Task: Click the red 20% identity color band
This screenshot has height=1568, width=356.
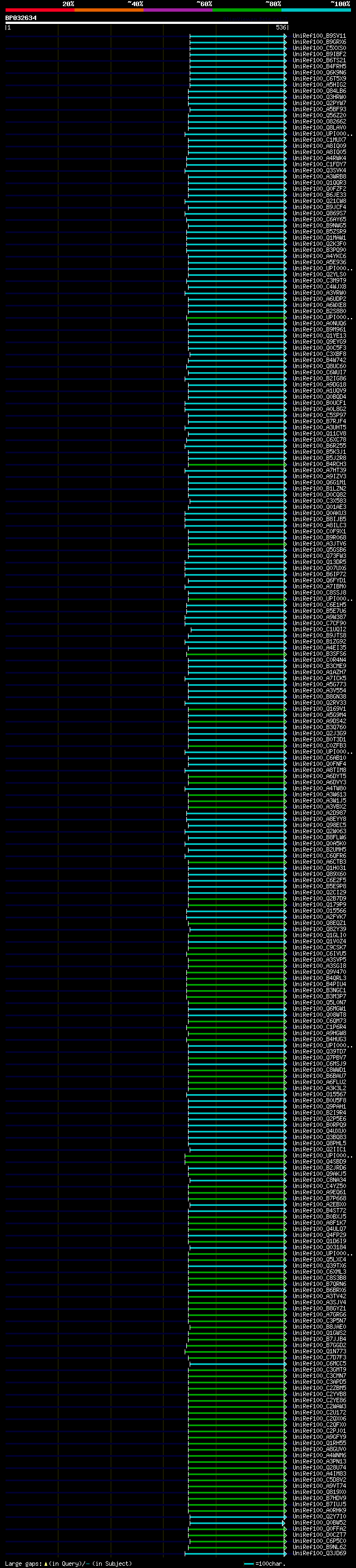Action: tap(39, 10)
